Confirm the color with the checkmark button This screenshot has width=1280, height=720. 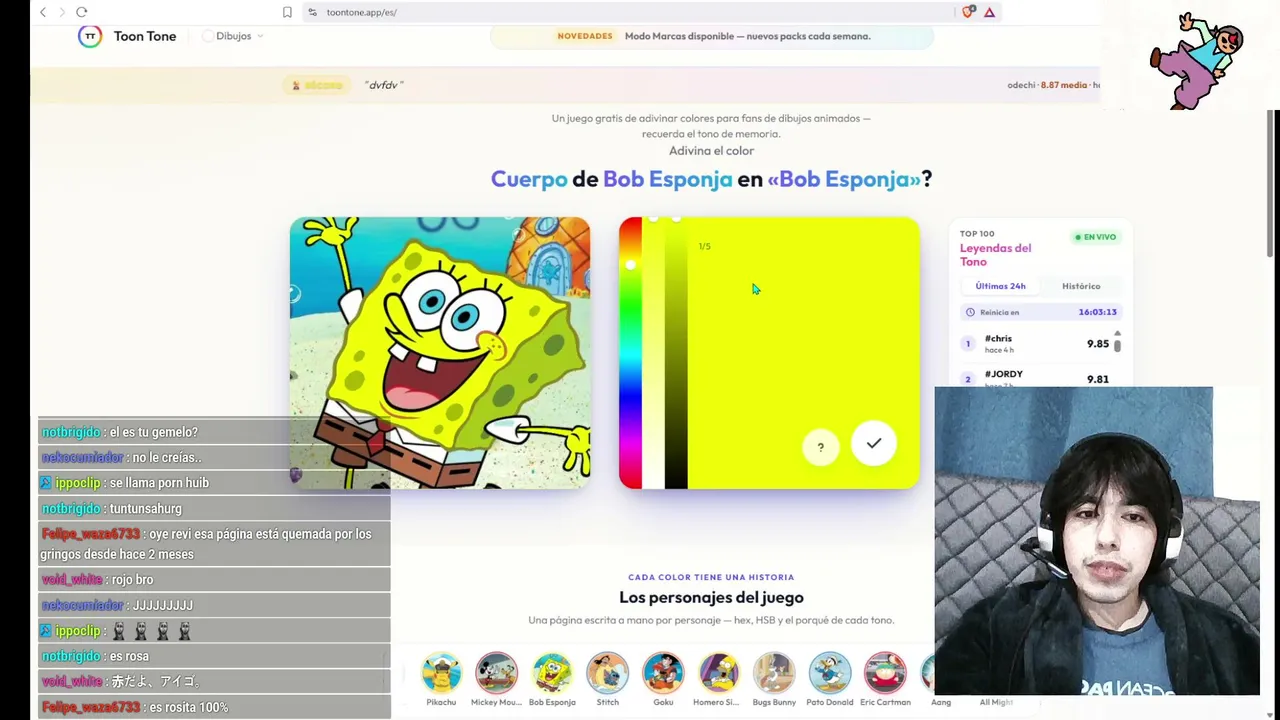tap(874, 443)
